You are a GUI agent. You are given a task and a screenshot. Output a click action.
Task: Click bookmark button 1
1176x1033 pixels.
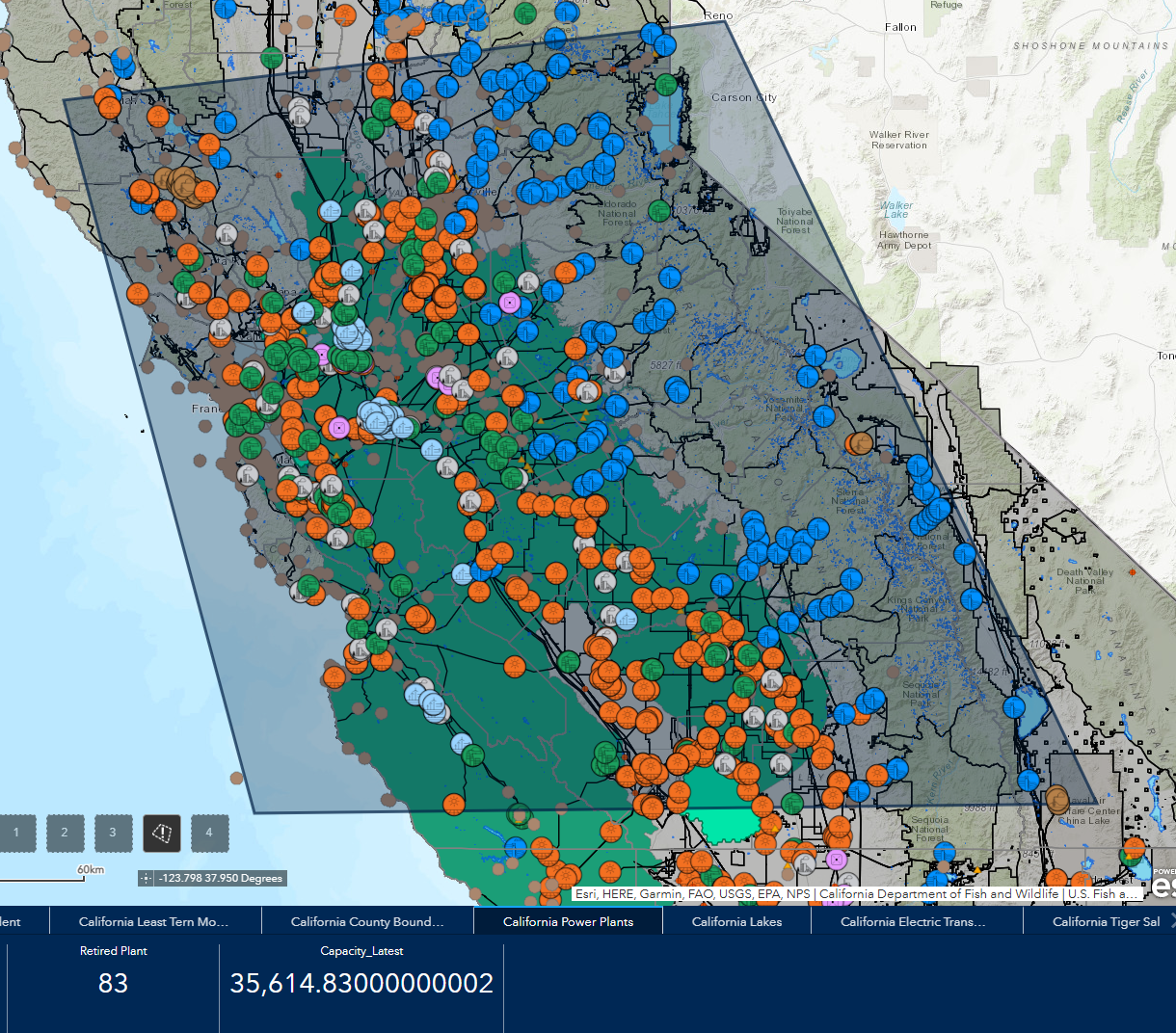15,833
